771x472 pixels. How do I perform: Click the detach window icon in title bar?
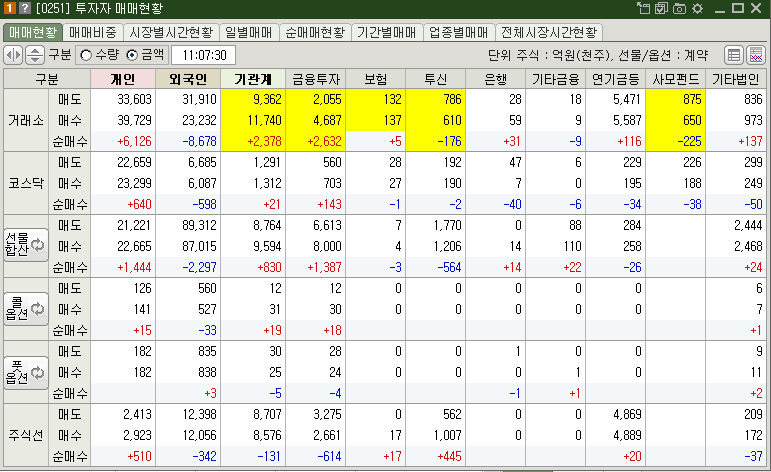(644, 8)
